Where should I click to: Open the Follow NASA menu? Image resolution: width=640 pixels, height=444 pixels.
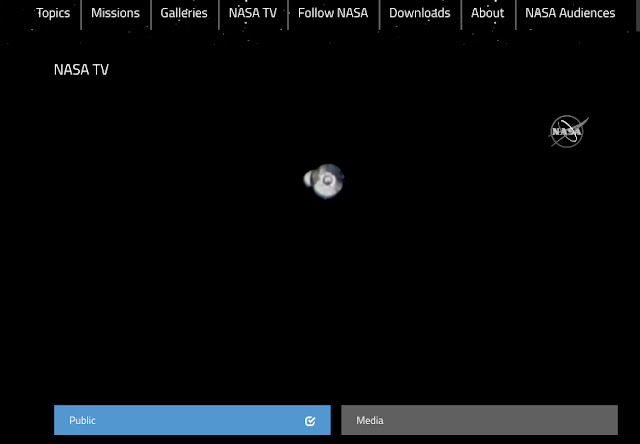pos(333,13)
